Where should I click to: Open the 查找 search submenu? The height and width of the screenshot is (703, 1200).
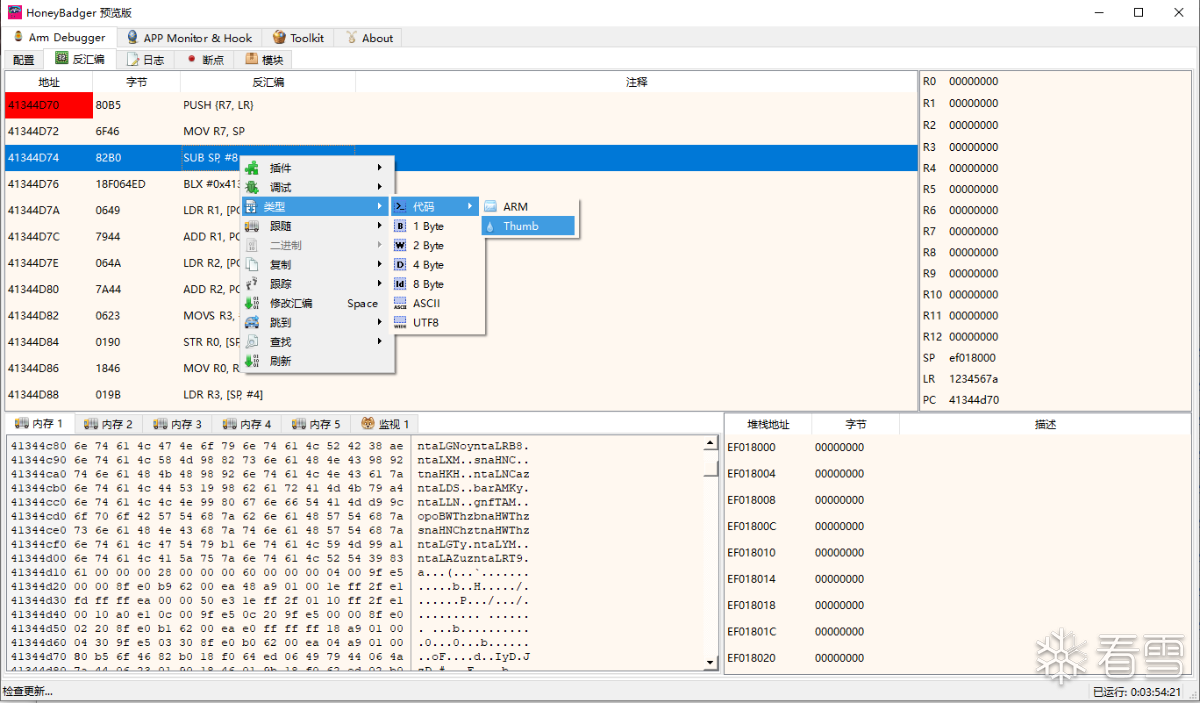tap(316, 342)
